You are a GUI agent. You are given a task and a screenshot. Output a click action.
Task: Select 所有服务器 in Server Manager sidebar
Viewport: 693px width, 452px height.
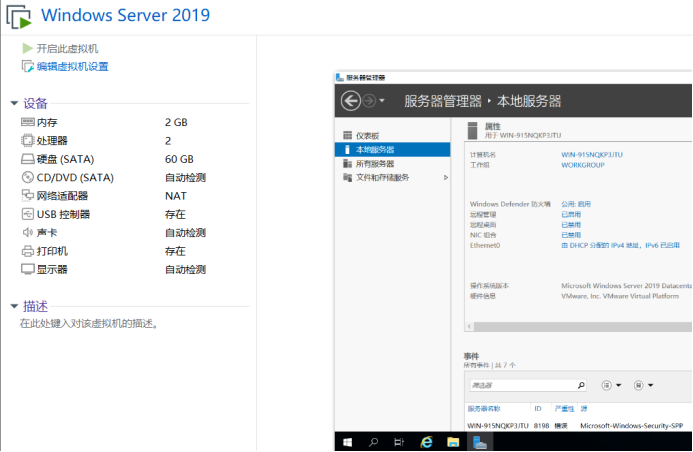click(392, 164)
